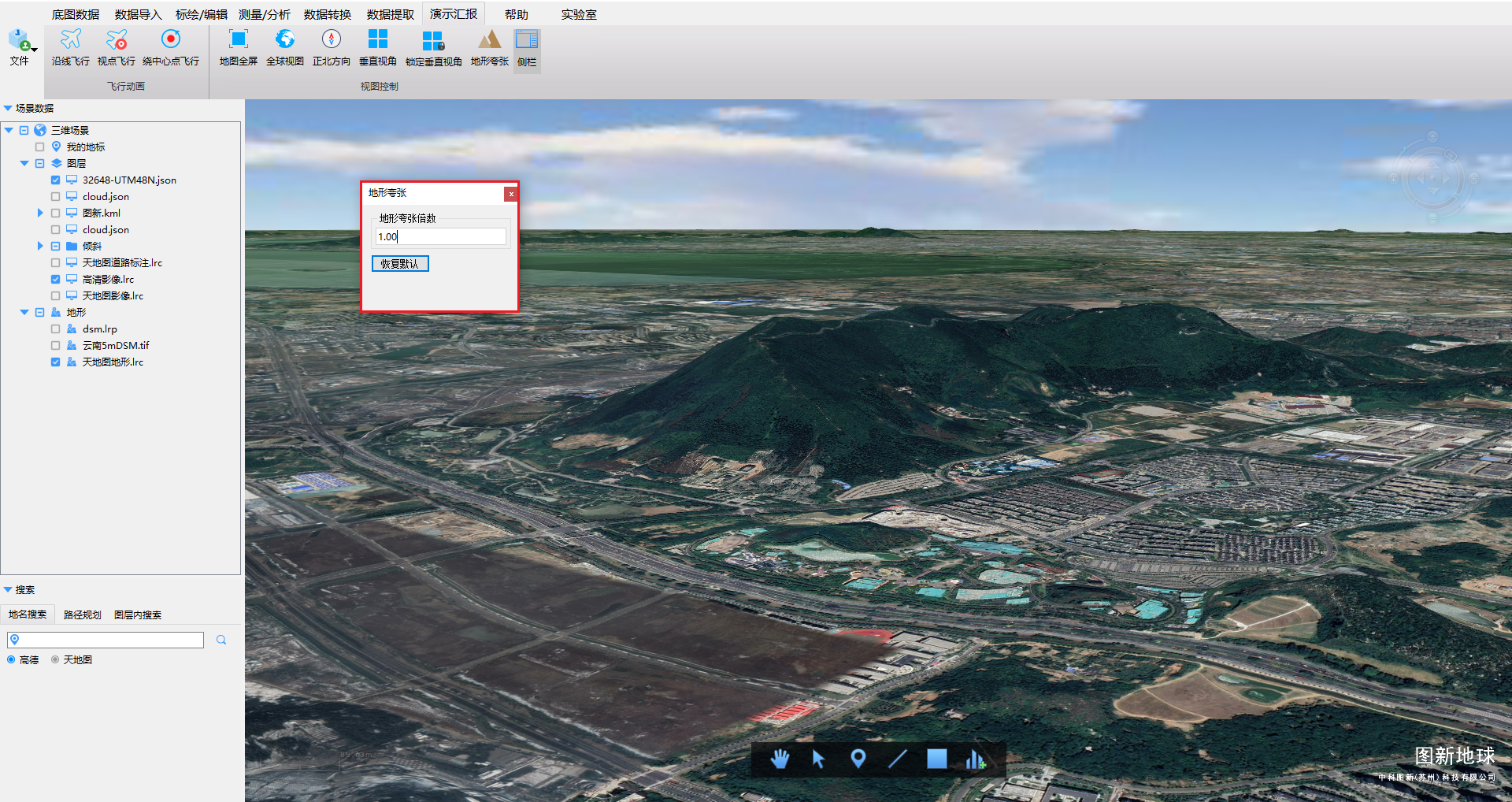
Task: Open the 底图数据 ribbon tab
Action: pos(76,14)
